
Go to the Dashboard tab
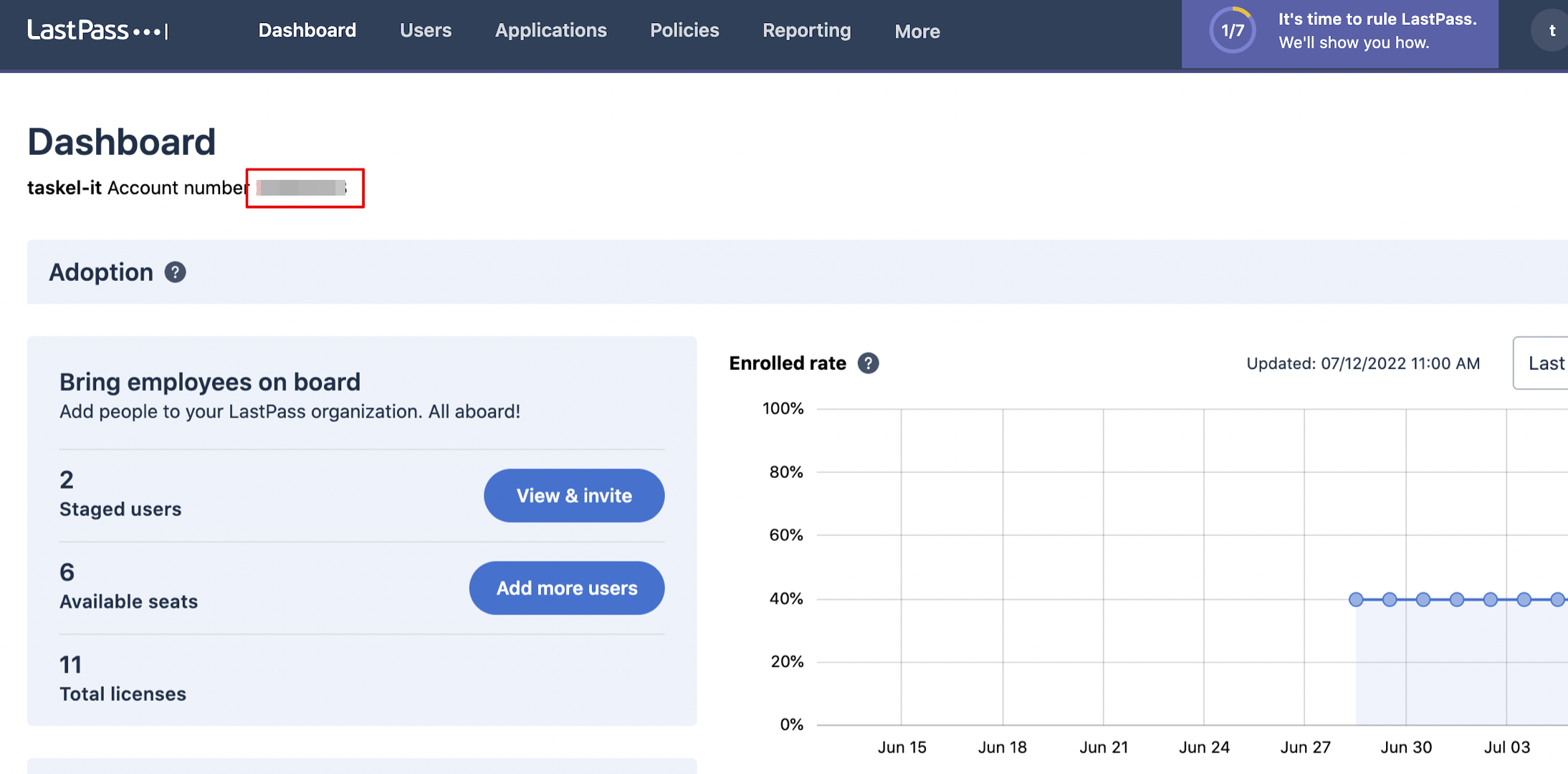307,31
